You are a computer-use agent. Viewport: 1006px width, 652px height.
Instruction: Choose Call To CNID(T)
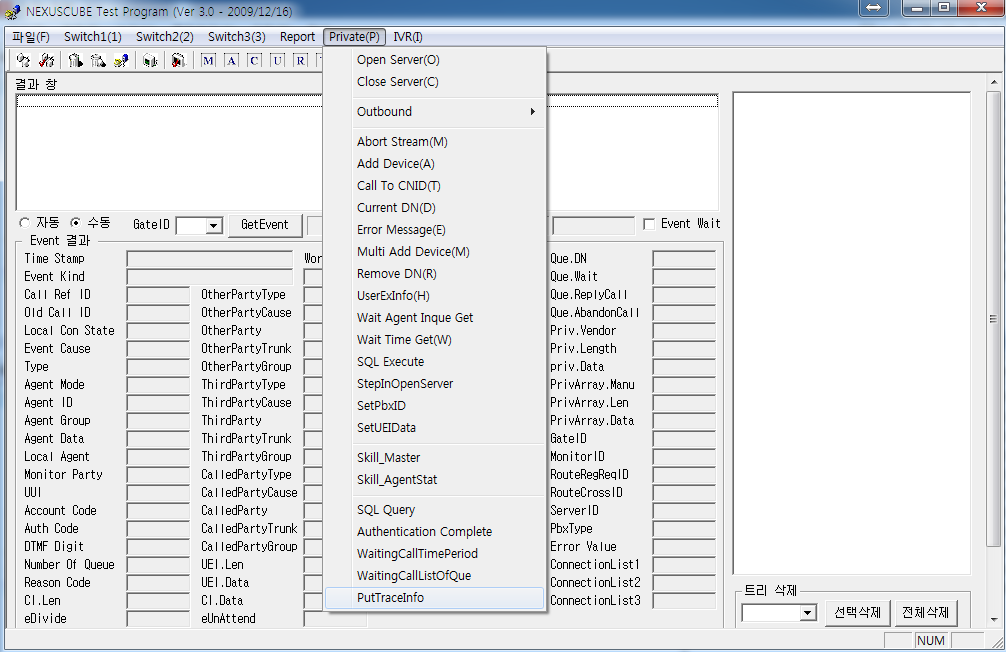(436, 185)
